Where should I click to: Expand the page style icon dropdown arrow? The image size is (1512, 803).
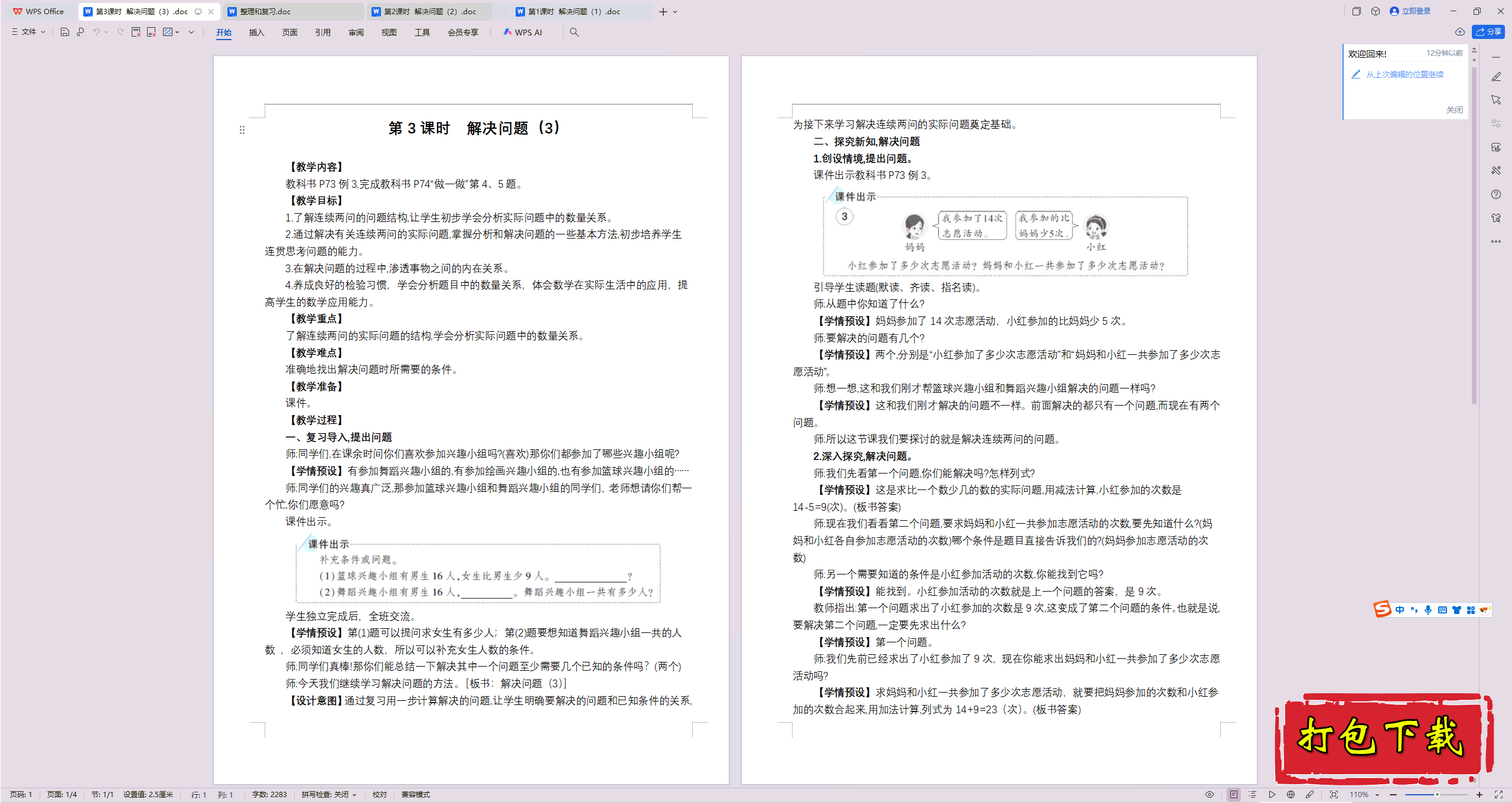tap(177, 32)
